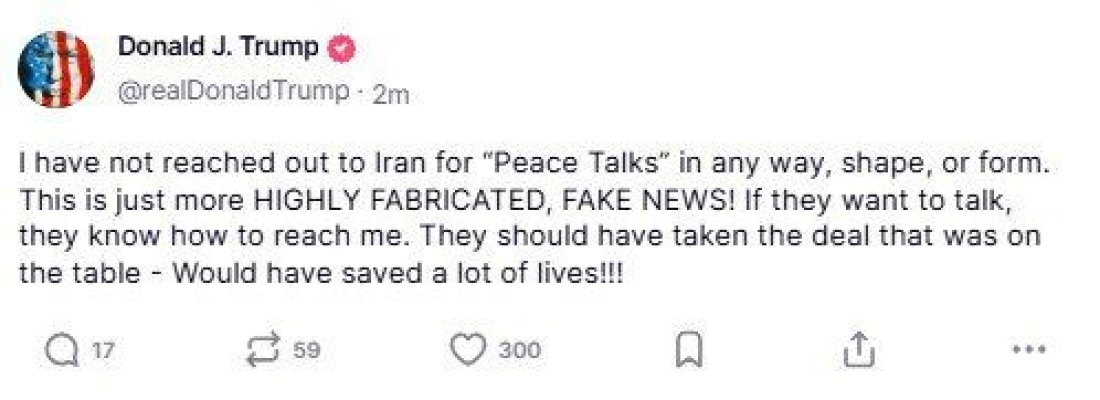View the 300 likes count
The width and height of the screenshot is (1100, 400).
coord(520,349)
